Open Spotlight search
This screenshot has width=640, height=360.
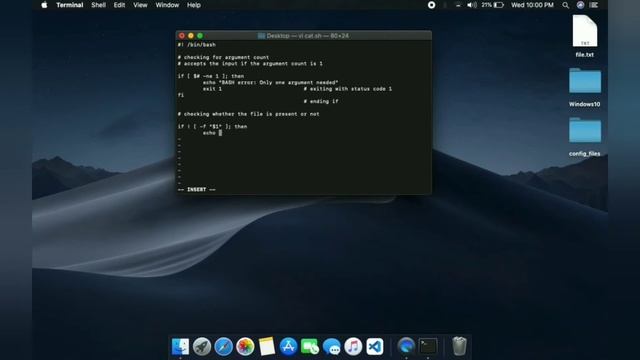click(565, 5)
